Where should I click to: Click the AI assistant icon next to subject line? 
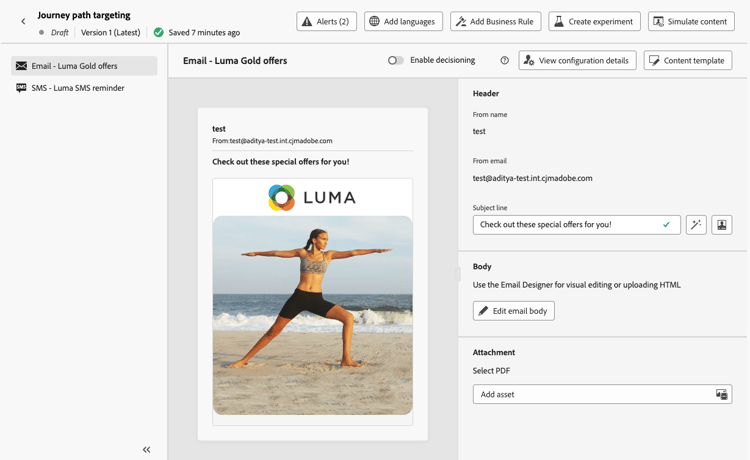[721, 225]
